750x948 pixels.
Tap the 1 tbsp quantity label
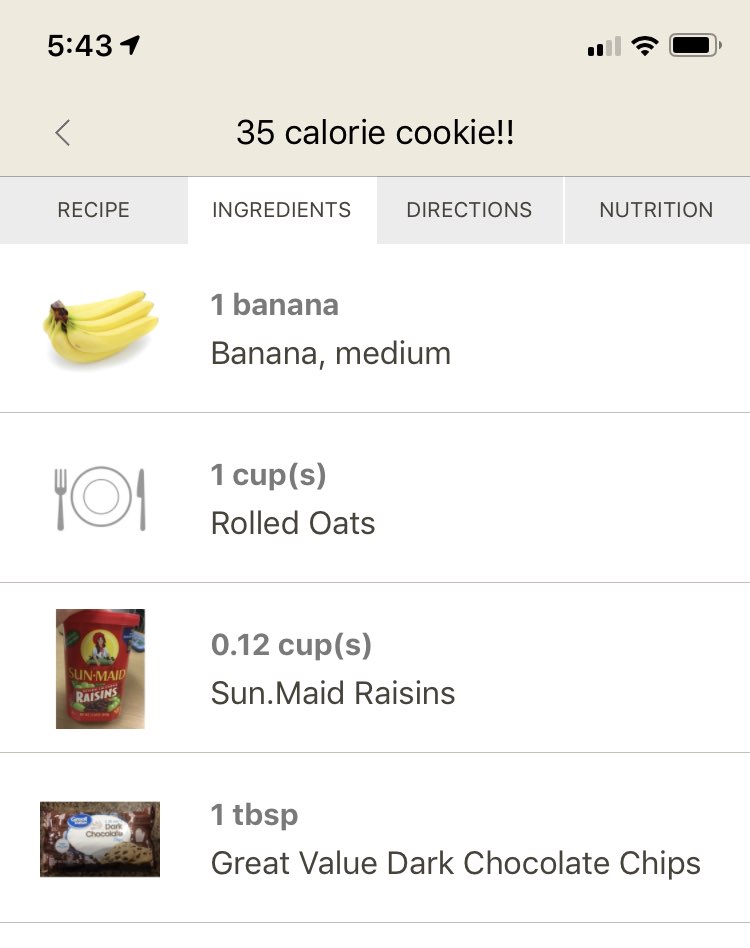(254, 815)
